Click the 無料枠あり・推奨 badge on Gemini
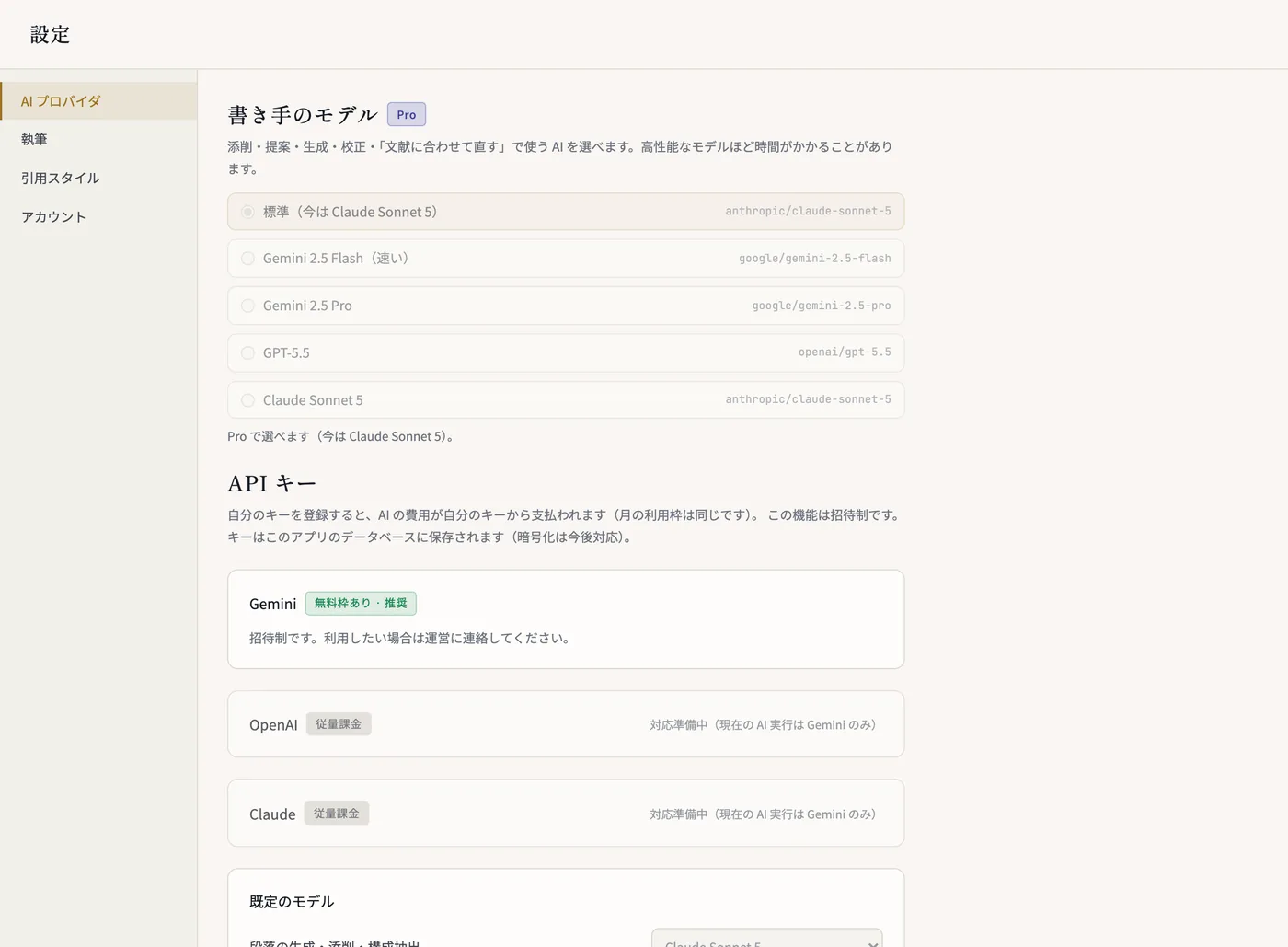The image size is (1288, 947). point(361,604)
